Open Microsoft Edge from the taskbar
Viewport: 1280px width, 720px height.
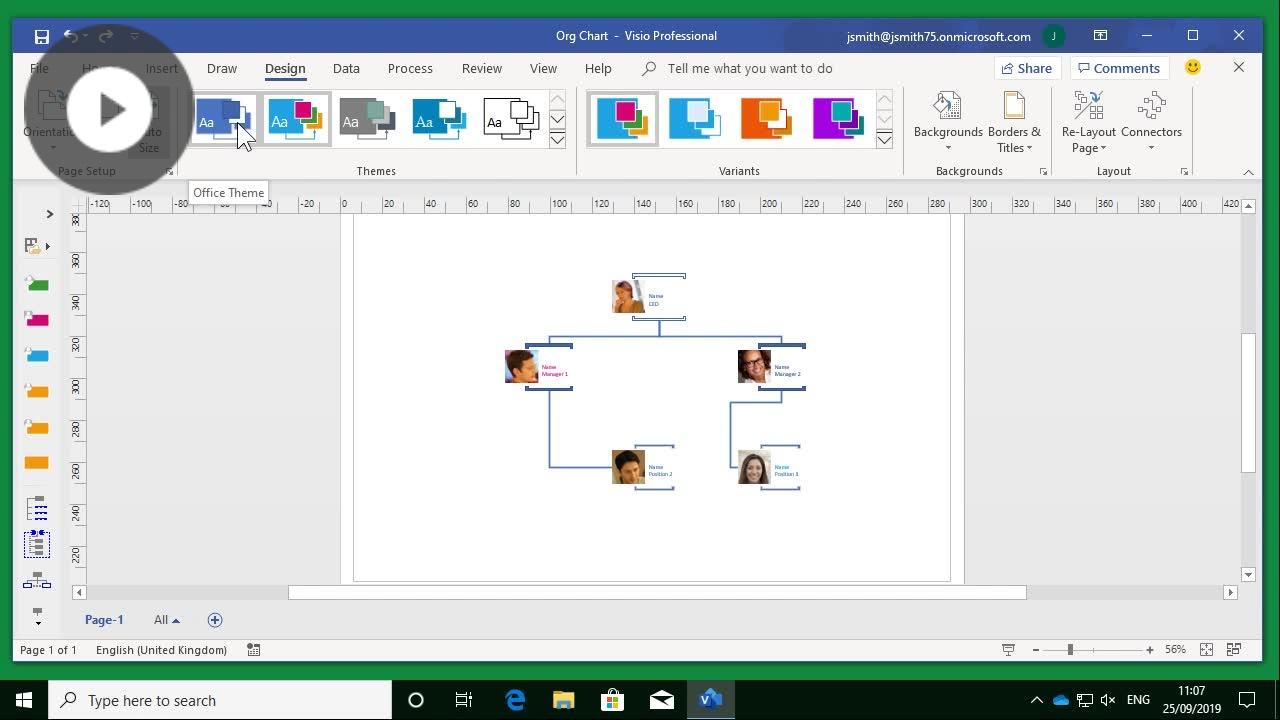coord(515,700)
